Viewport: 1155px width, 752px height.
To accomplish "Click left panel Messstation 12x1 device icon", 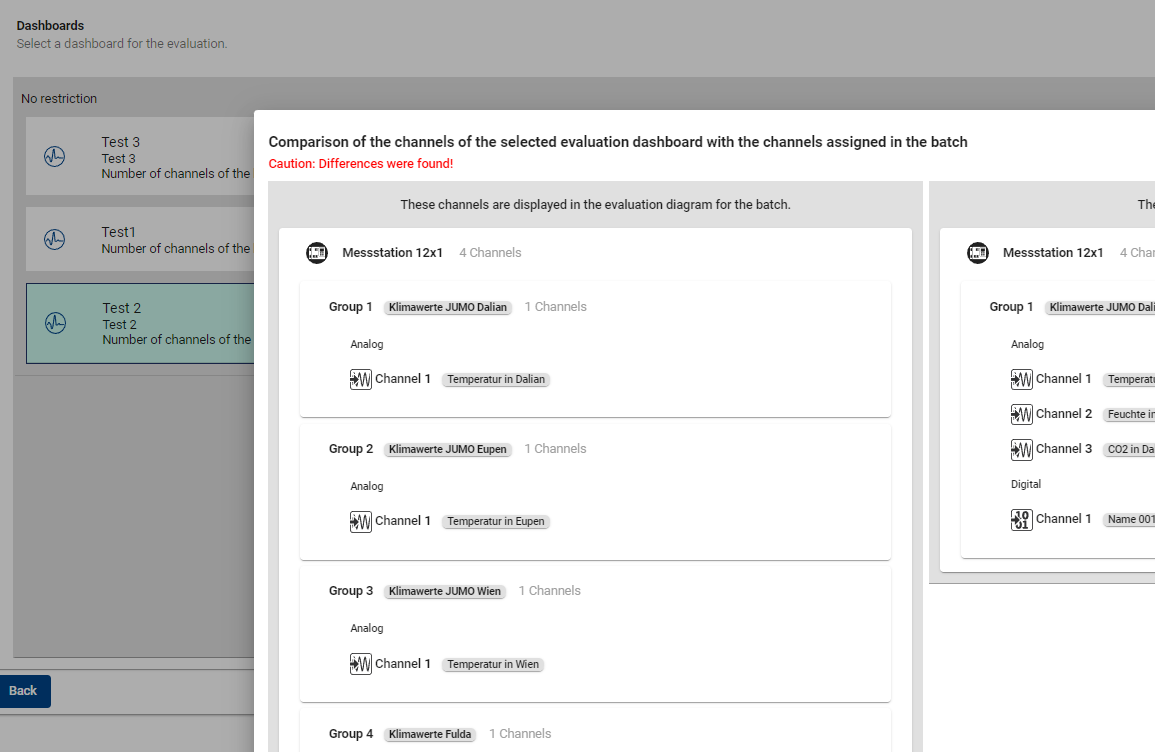I will [x=317, y=253].
